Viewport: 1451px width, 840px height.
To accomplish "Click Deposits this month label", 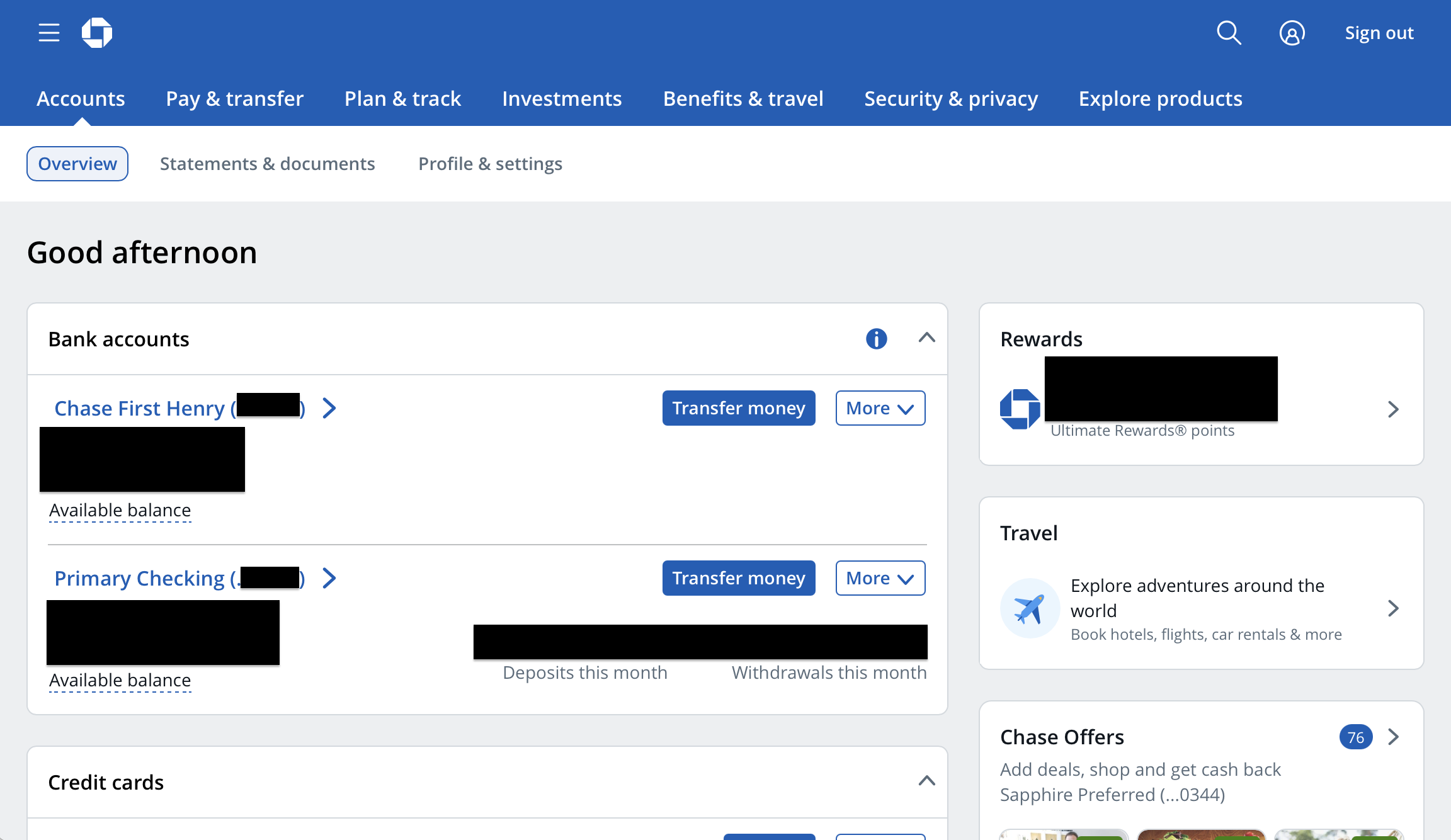I will [x=585, y=673].
